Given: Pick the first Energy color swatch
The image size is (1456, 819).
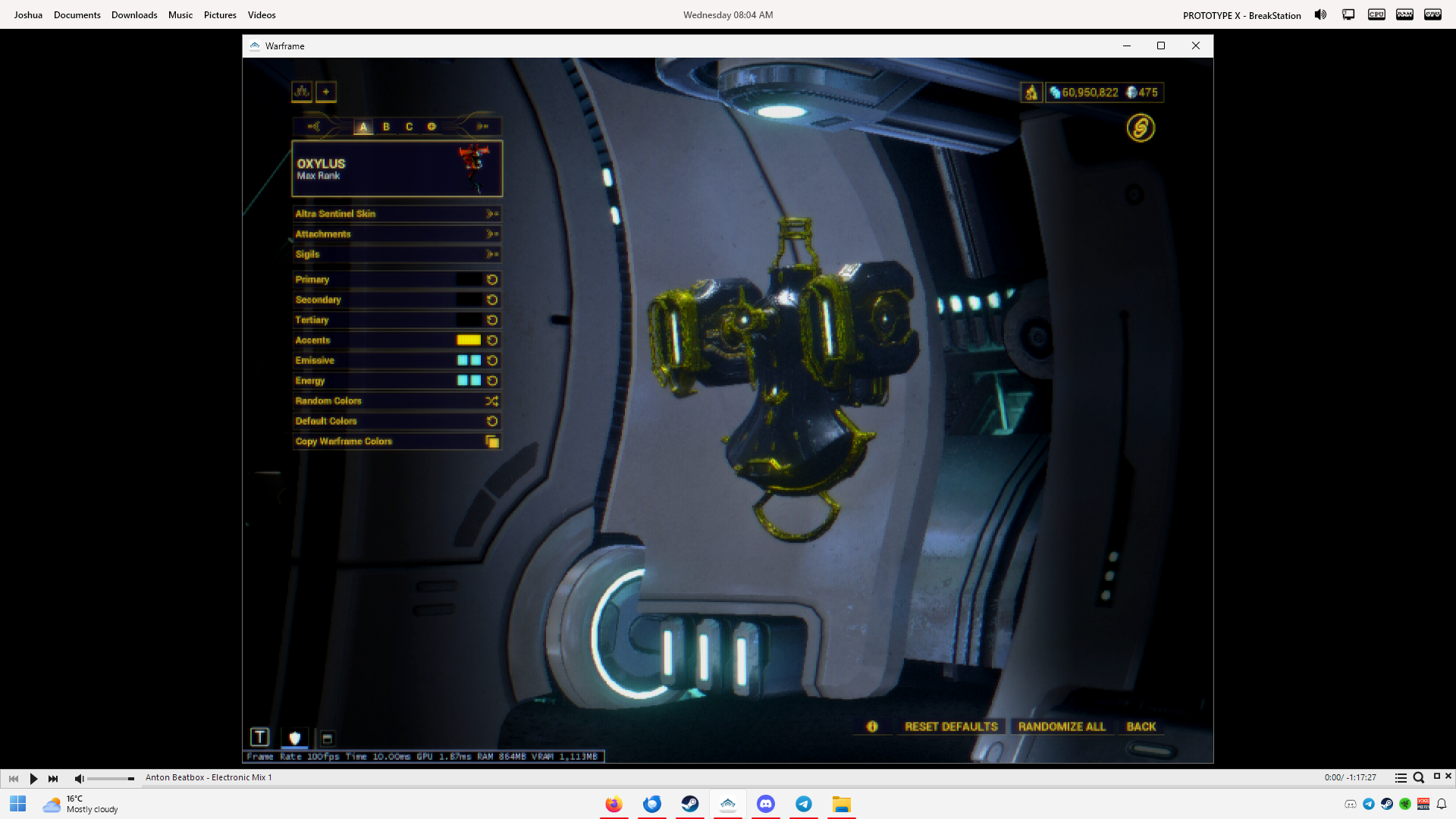Looking at the screenshot, I should coord(463,381).
